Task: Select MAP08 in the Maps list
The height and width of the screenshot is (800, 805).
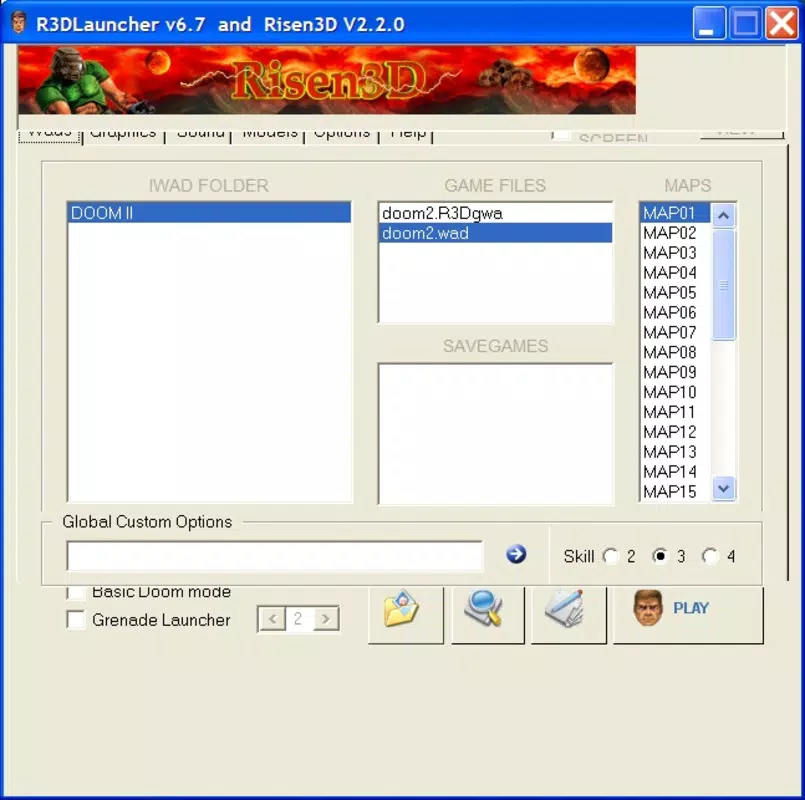Action: click(x=675, y=352)
